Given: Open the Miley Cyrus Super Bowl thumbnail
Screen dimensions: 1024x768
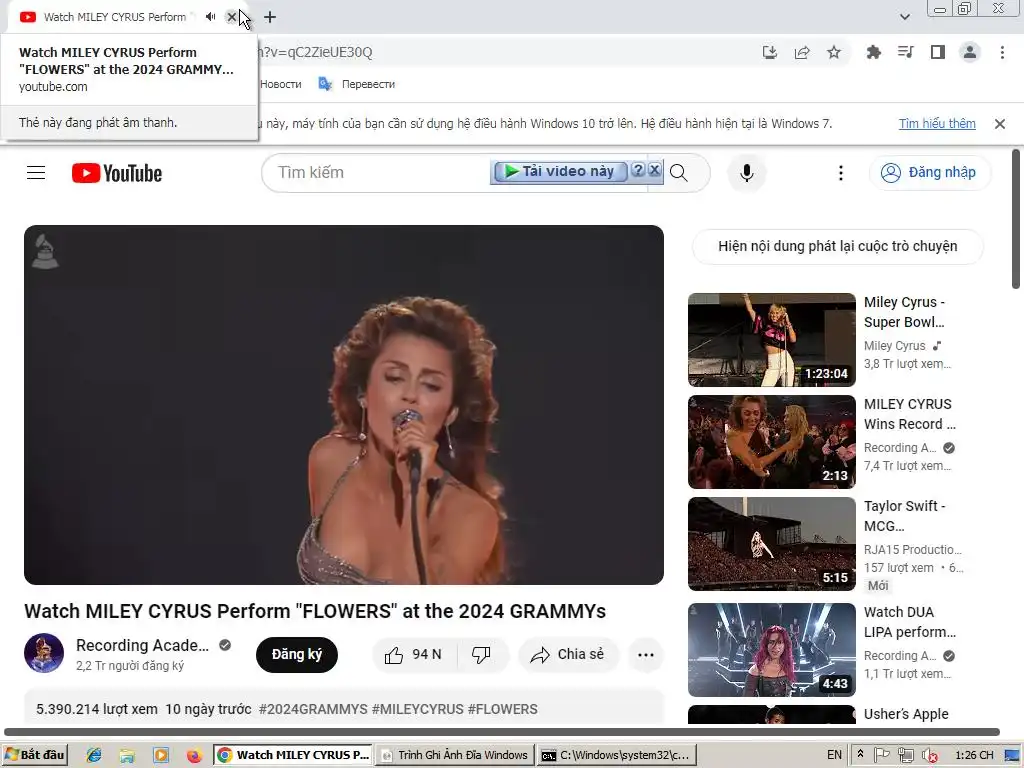Looking at the screenshot, I should pyautogui.click(x=771, y=340).
